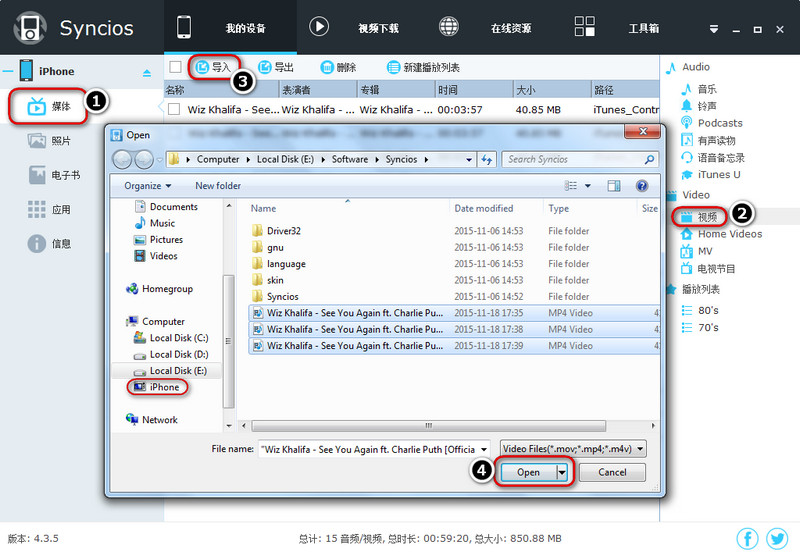Collapse the iPhone device tree
800x556 pixels.
(x=7, y=71)
